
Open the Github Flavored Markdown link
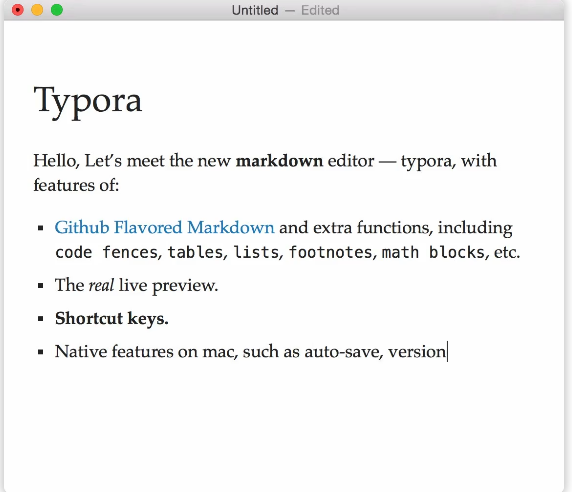click(164, 228)
